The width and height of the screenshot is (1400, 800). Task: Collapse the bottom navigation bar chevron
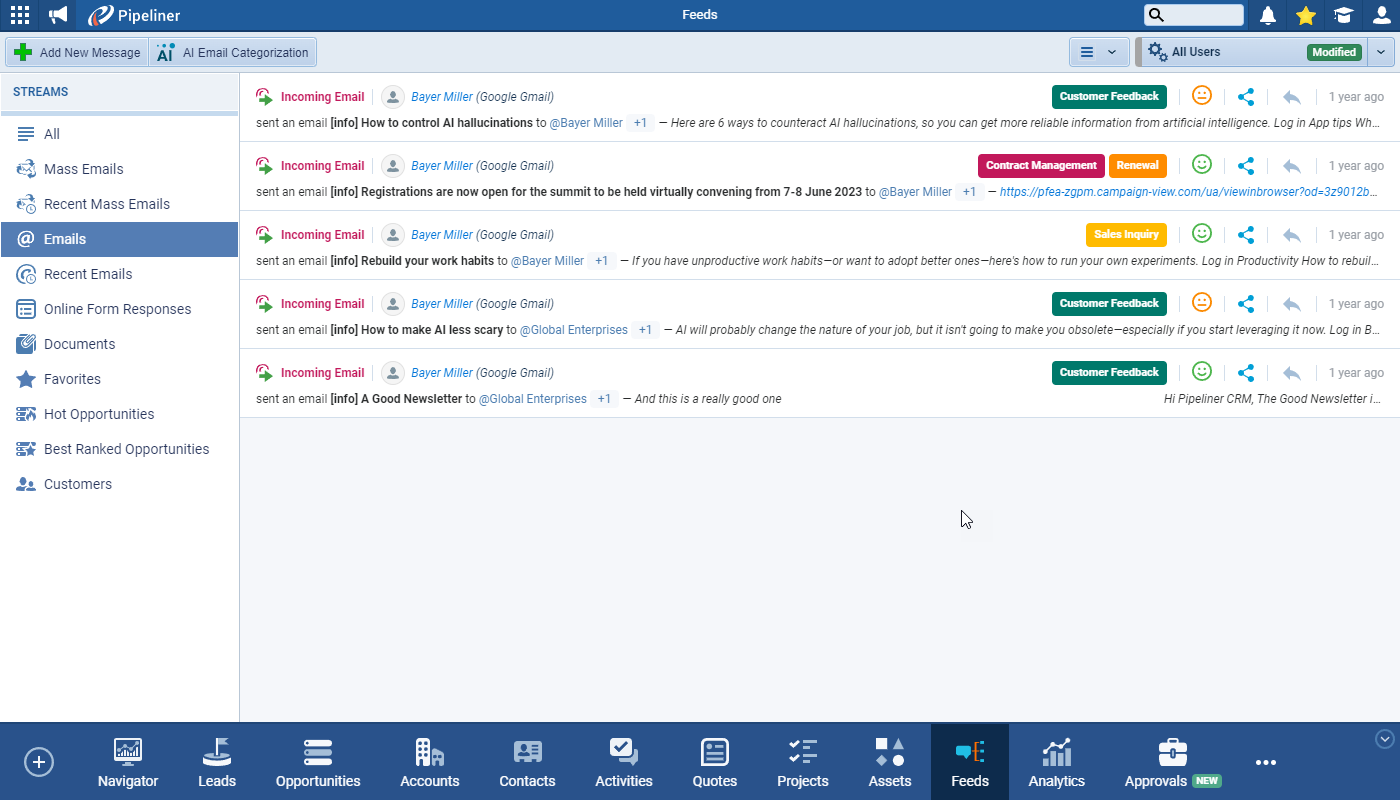[1385, 739]
